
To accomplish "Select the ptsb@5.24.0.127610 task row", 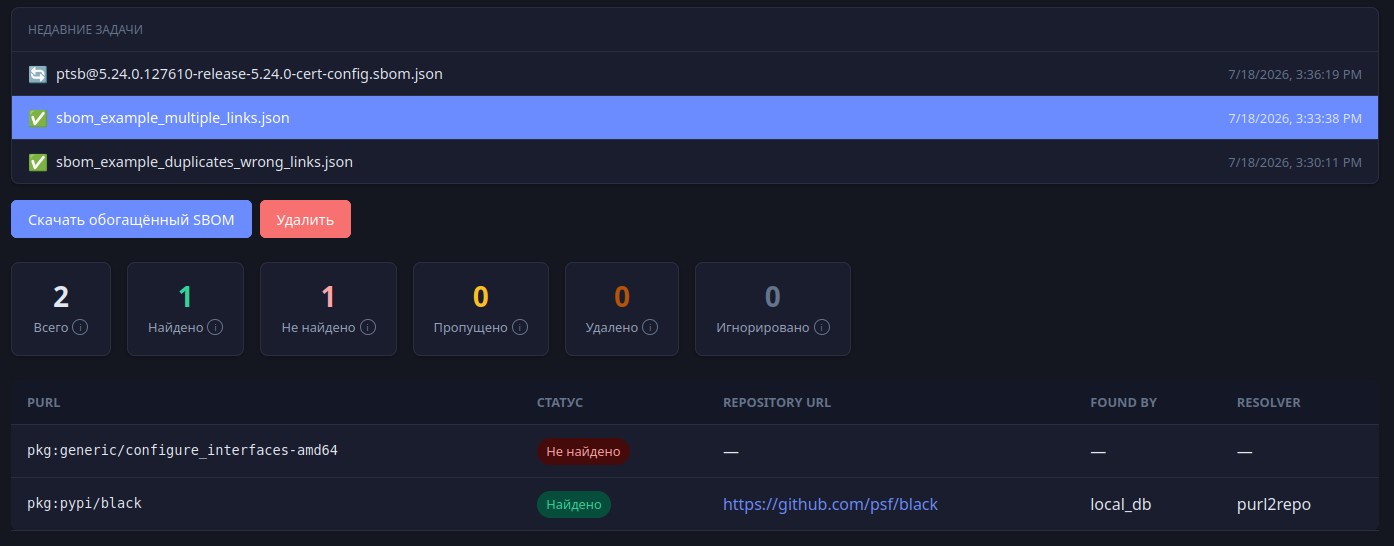I will click(x=695, y=74).
